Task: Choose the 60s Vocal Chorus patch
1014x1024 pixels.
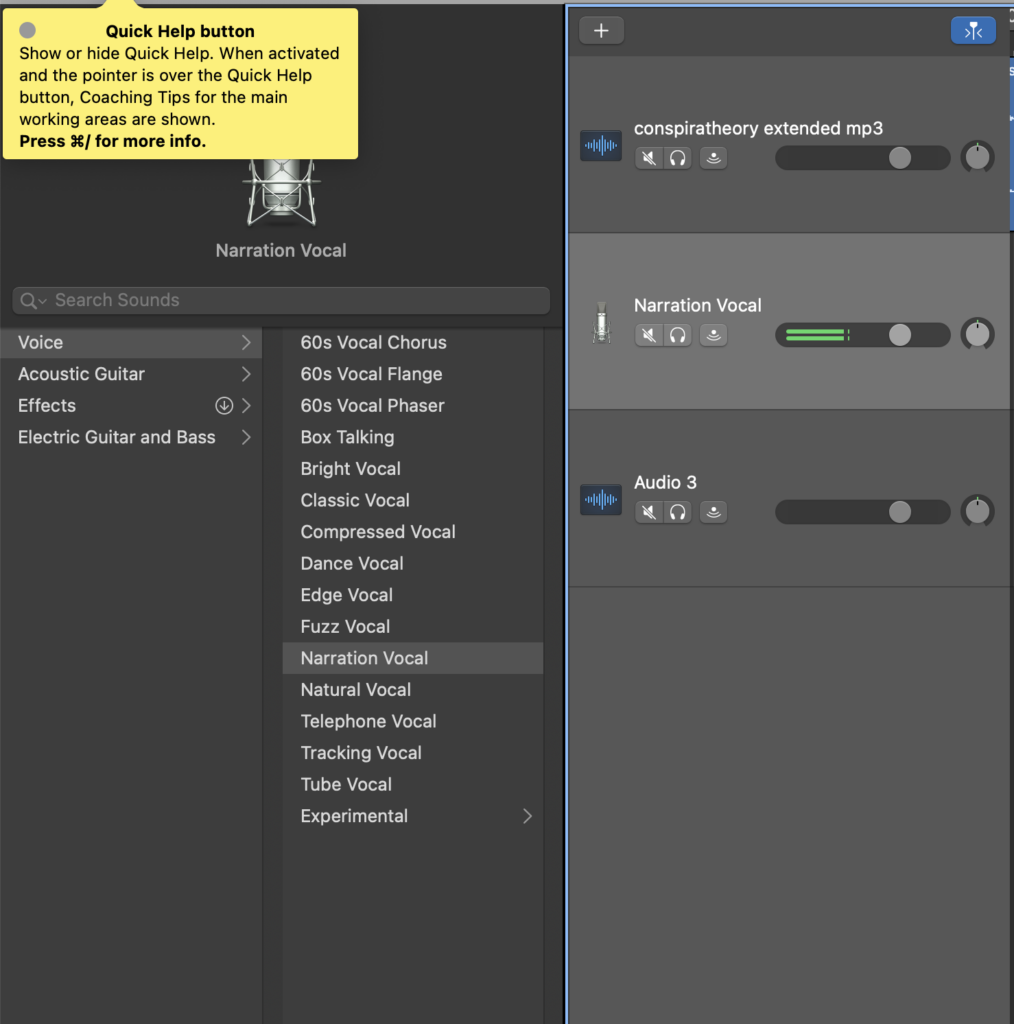Action: coord(413,342)
